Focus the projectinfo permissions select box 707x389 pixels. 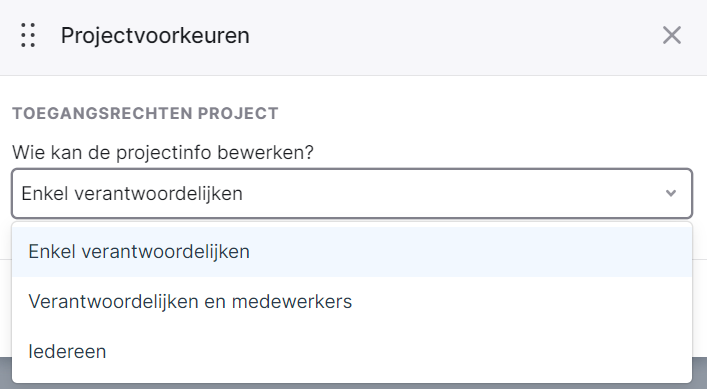[352, 193]
